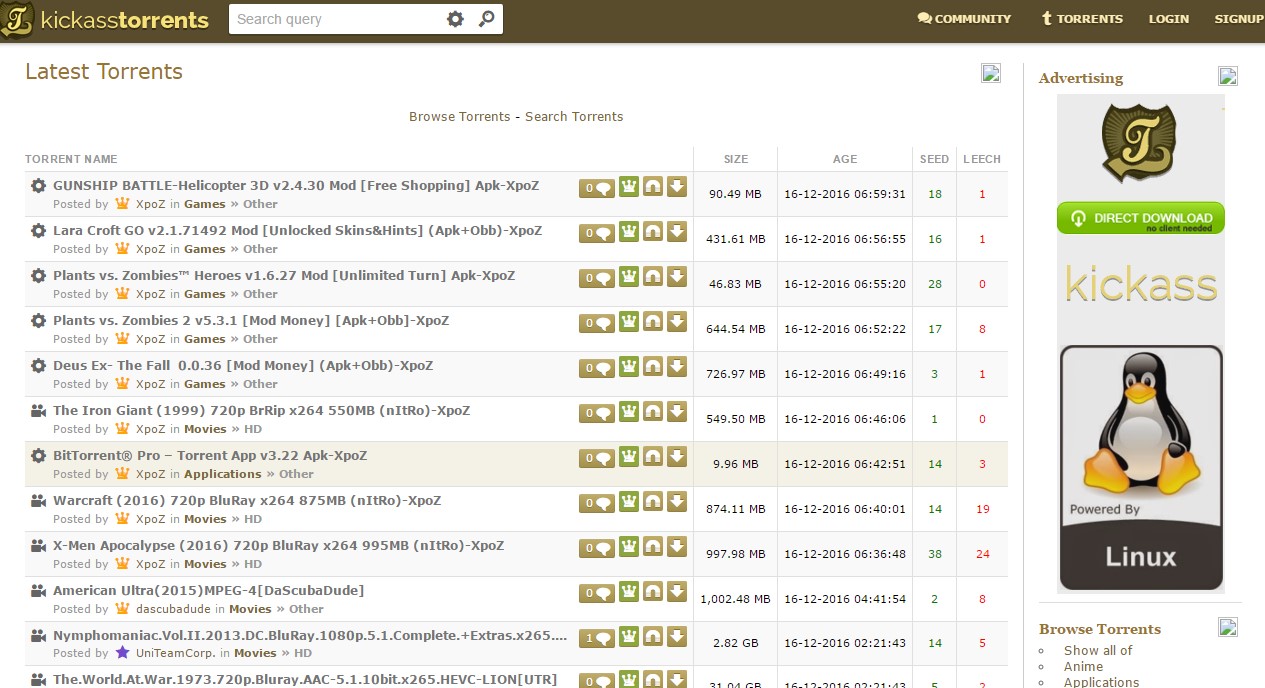Focus the Search query field
Image resolution: width=1265 pixels, height=688 pixels.
[337, 19]
